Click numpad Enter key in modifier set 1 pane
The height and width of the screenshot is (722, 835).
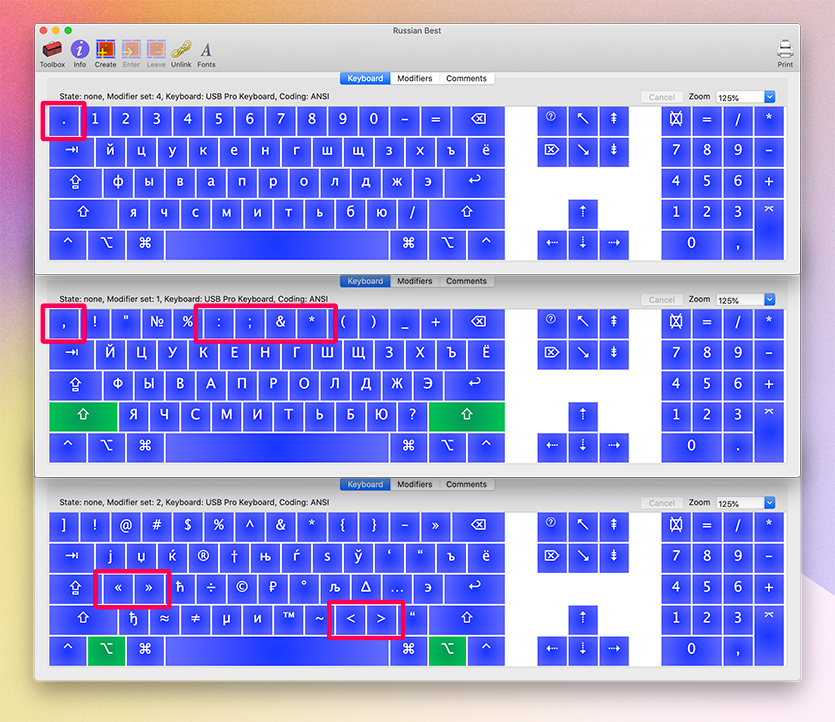click(x=769, y=432)
